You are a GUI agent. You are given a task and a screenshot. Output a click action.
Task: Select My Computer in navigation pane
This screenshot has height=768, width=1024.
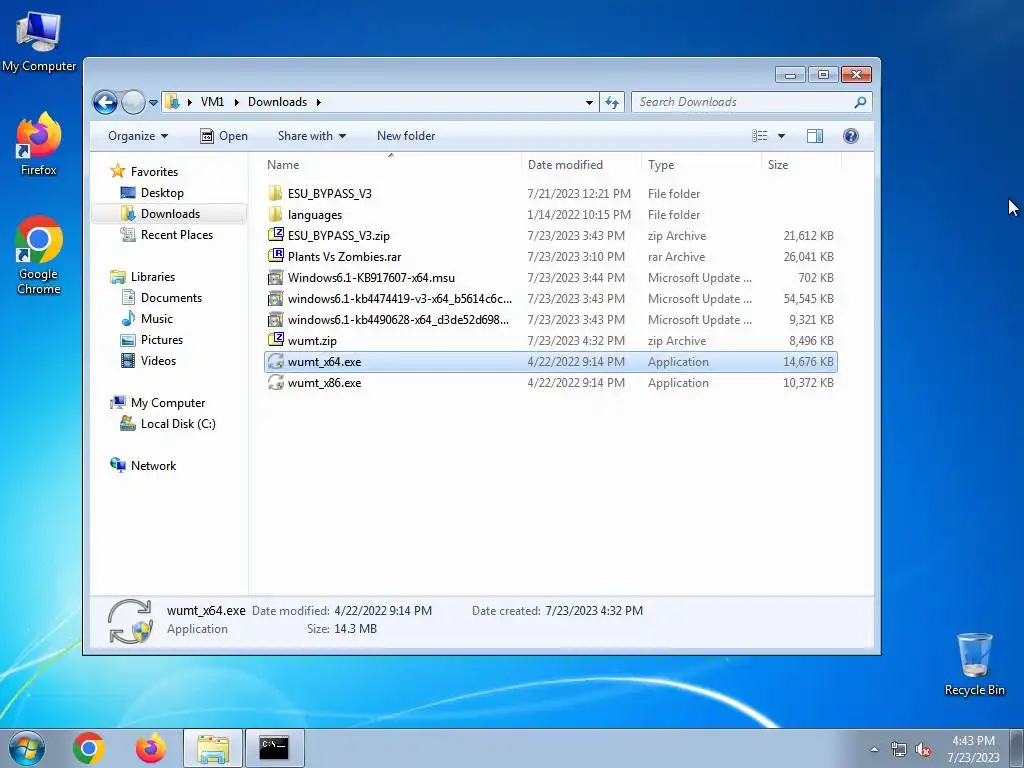[168, 403]
